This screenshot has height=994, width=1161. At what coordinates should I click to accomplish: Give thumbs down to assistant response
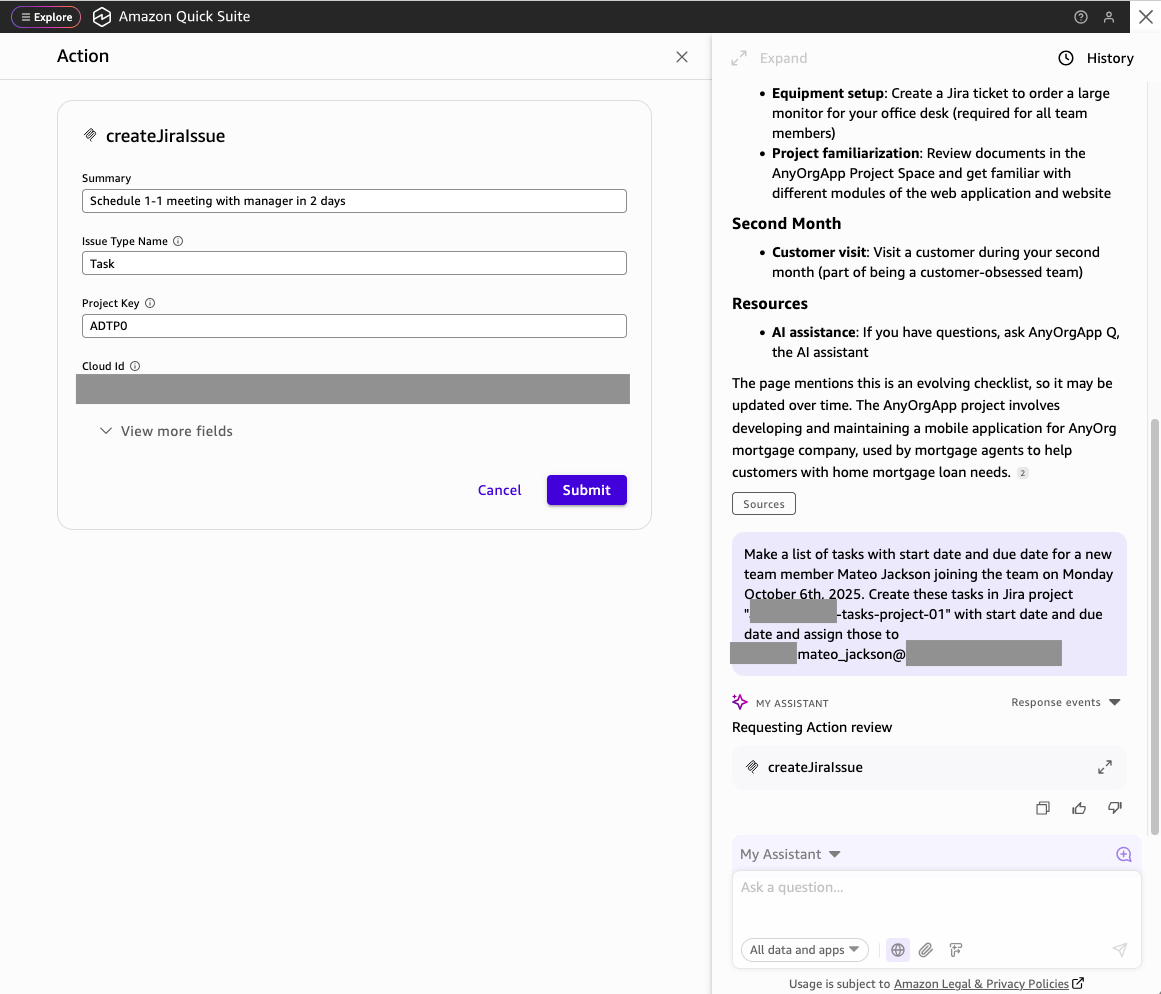point(1115,808)
